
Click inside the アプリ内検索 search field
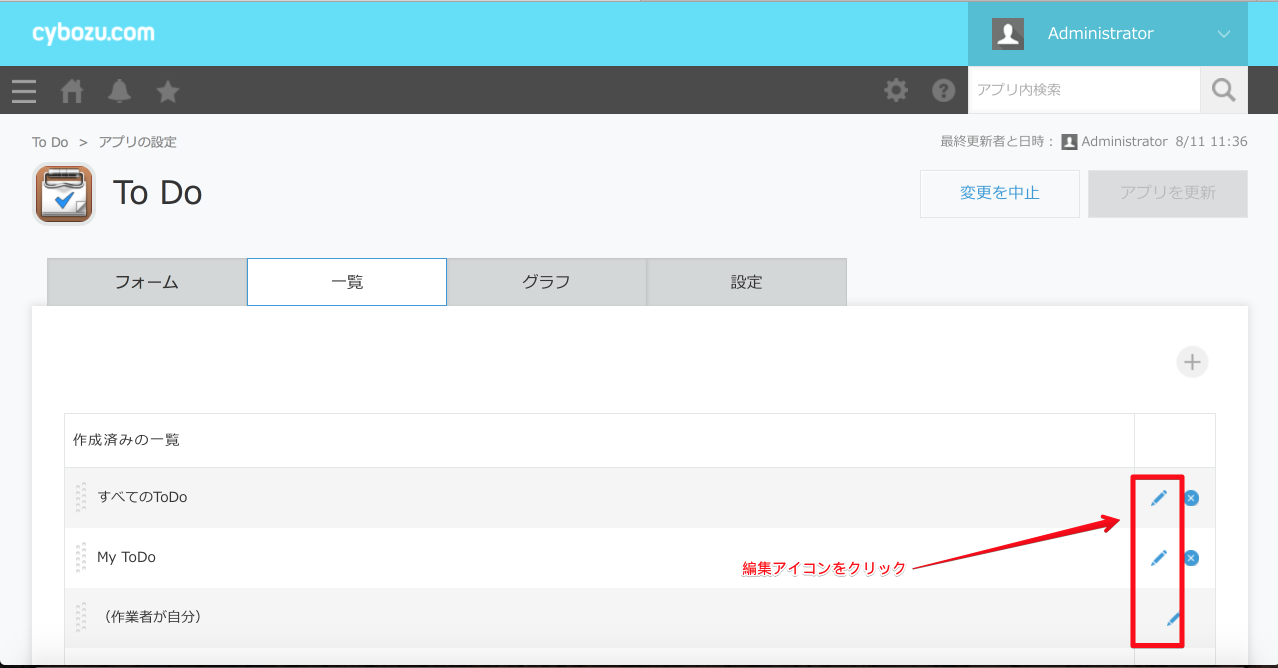pos(1084,90)
